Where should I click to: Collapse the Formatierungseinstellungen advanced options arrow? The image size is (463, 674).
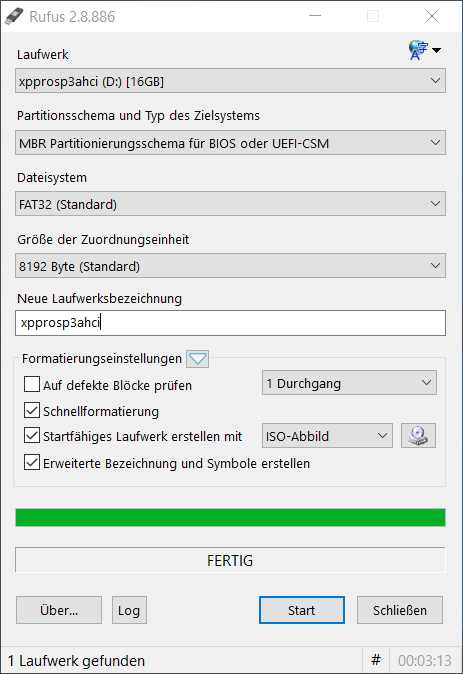pos(198,358)
